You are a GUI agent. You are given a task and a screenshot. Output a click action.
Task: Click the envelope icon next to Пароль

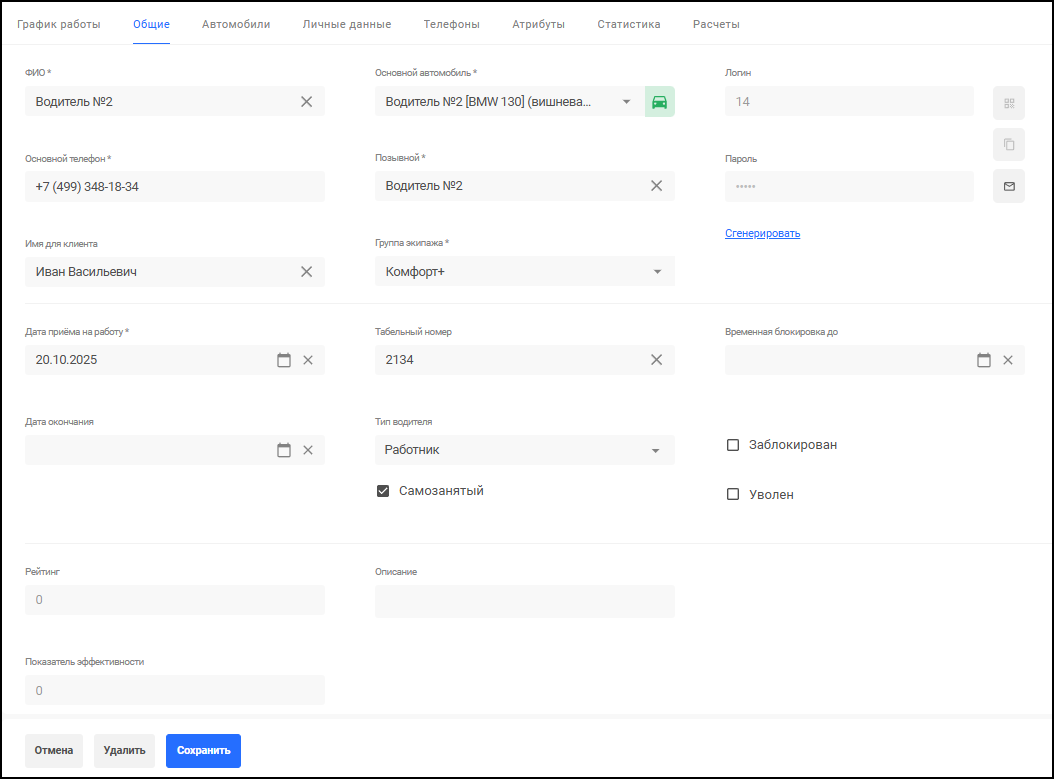pos(1008,186)
